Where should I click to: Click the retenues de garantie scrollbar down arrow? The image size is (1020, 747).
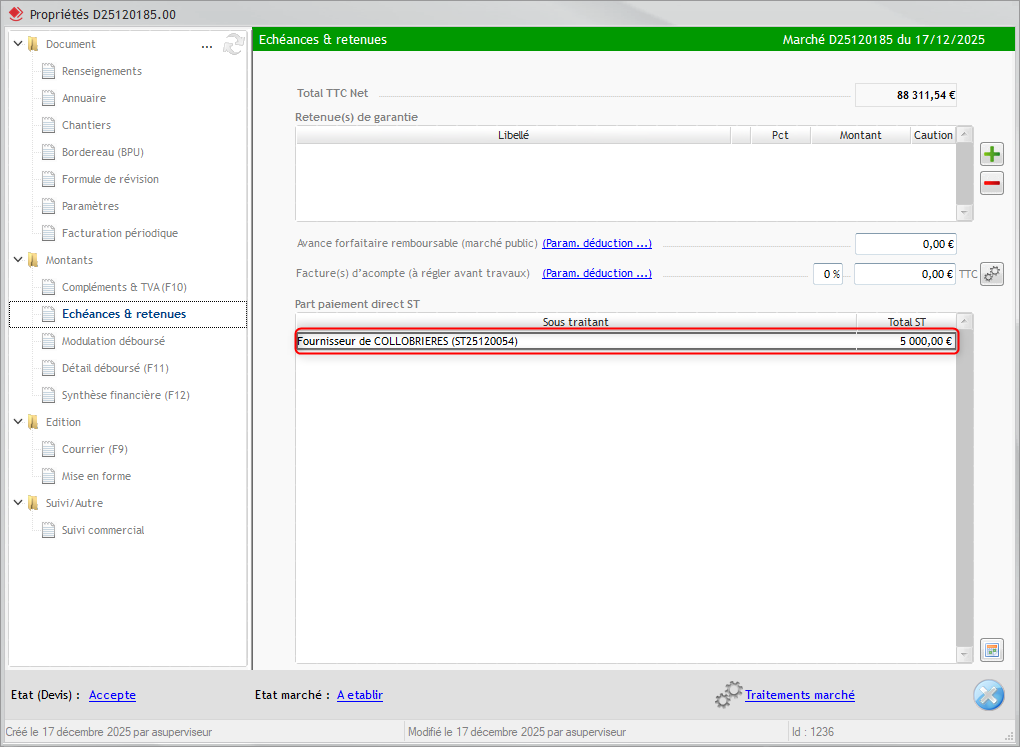coord(964,213)
